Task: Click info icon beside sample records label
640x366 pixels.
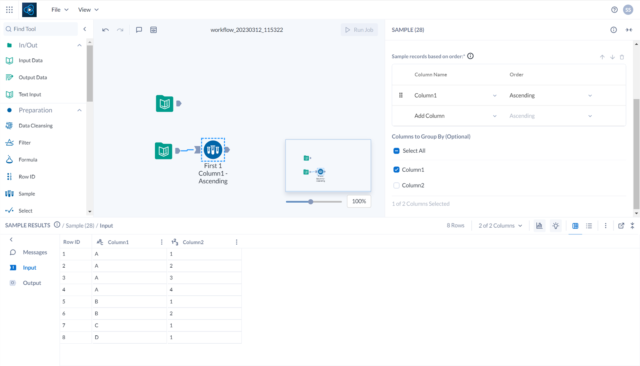Action: tap(470, 56)
